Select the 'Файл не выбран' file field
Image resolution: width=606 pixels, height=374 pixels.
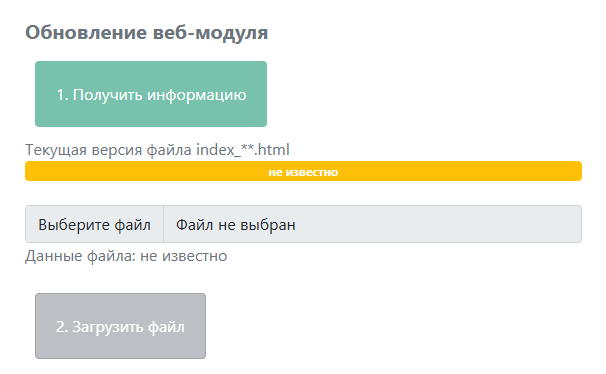(303, 224)
